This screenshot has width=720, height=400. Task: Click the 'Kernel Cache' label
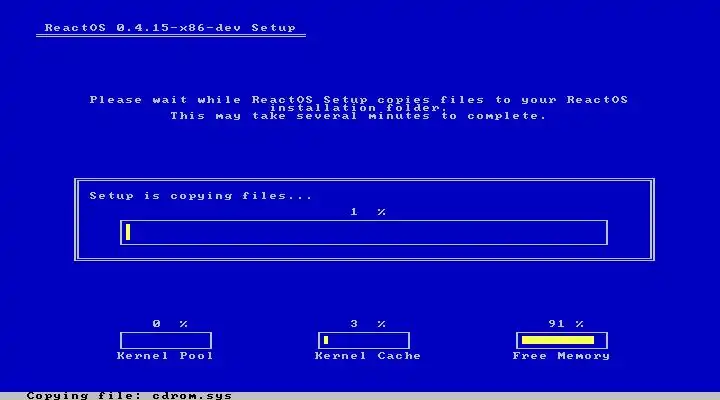coord(368,356)
